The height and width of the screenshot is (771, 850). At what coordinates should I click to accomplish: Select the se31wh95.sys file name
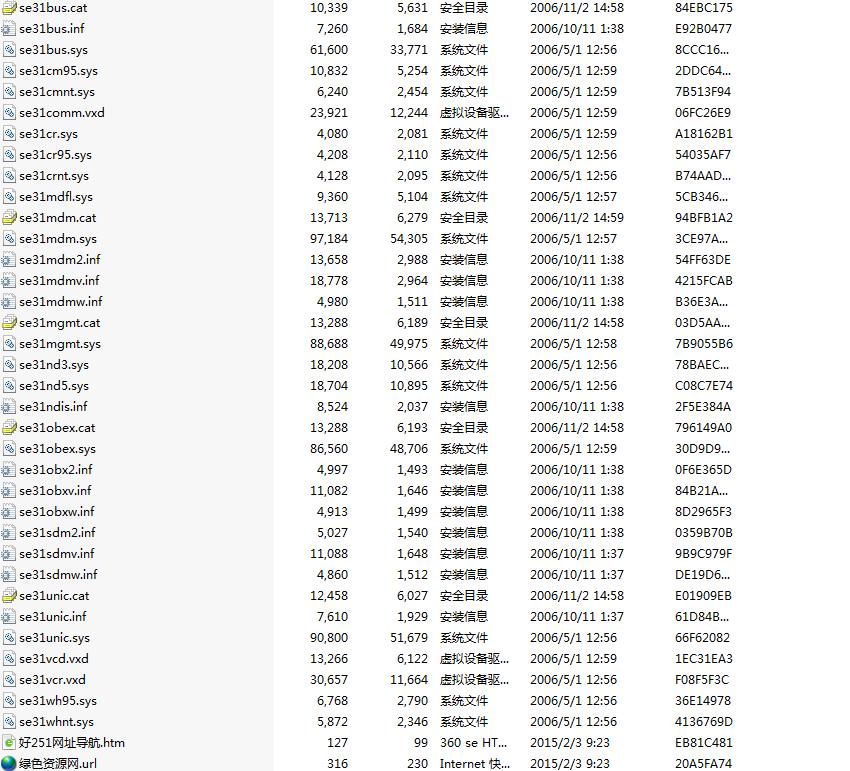coord(58,701)
